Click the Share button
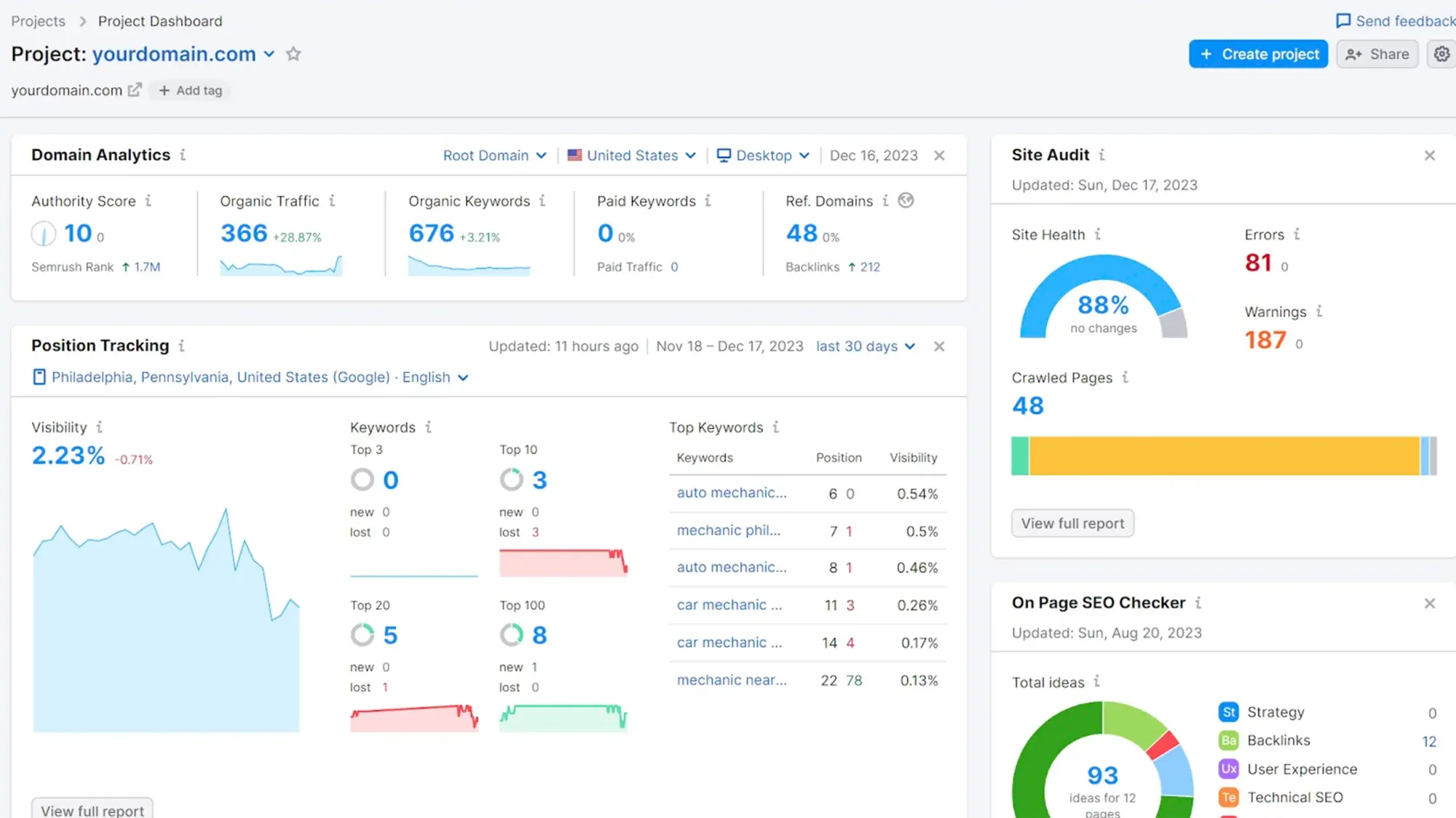This screenshot has width=1456, height=818. point(1377,54)
